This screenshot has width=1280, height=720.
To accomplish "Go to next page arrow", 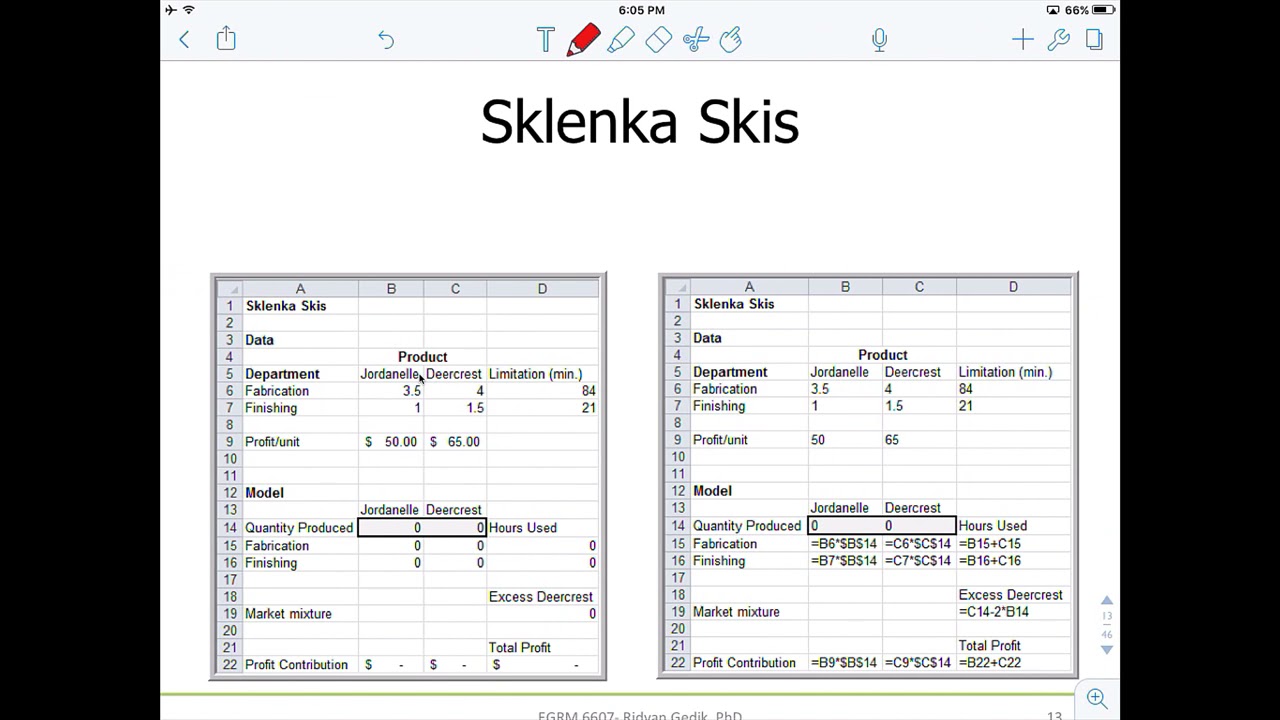I will coord(1107,649).
